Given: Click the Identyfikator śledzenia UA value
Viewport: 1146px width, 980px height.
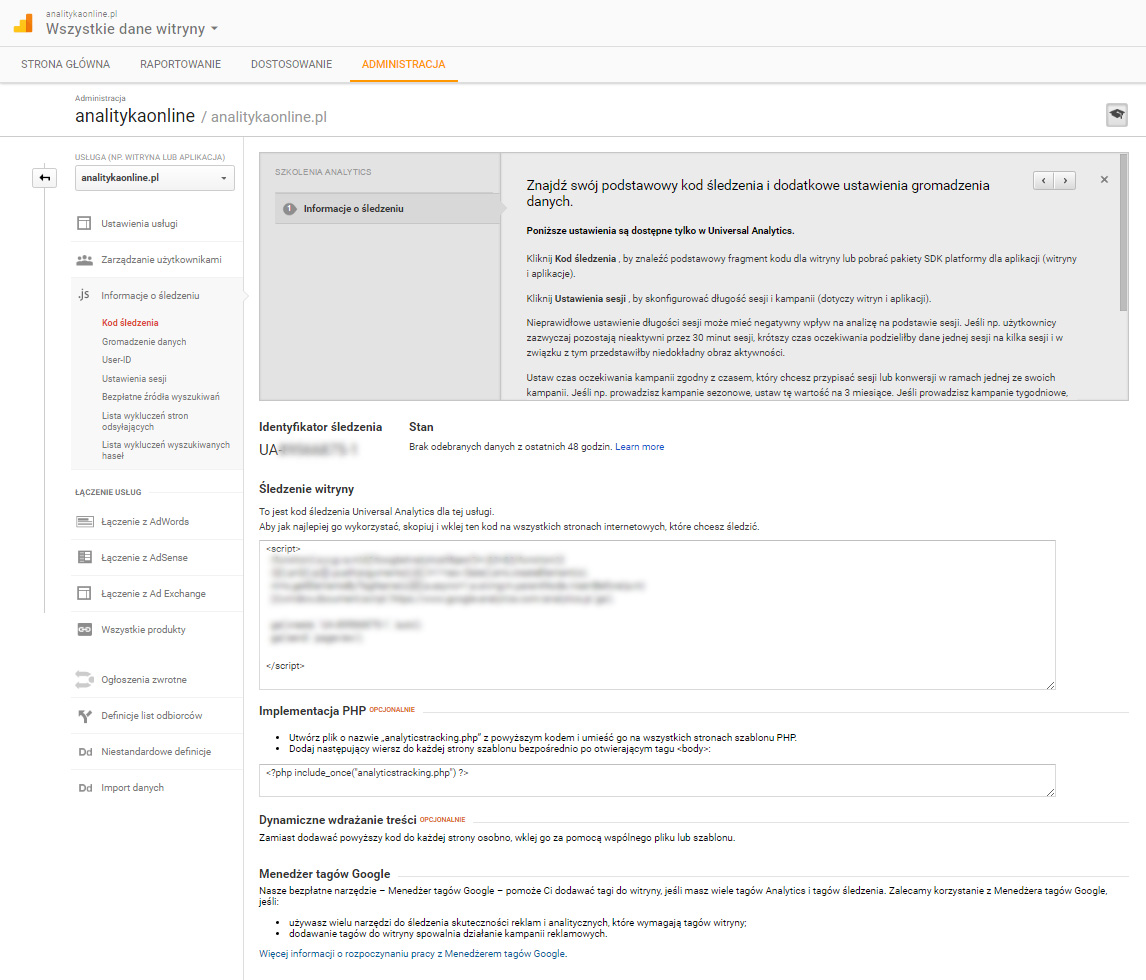Looking at the screenshot, I should [308, 450].
